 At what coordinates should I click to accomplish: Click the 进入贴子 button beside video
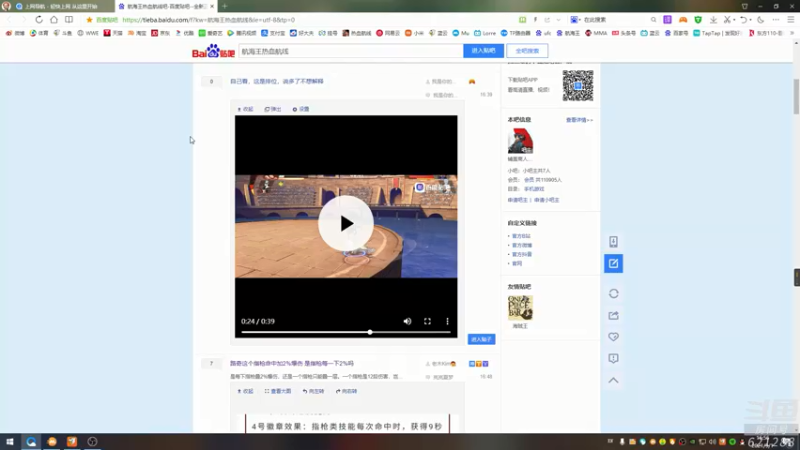click(x=481, y=339)
